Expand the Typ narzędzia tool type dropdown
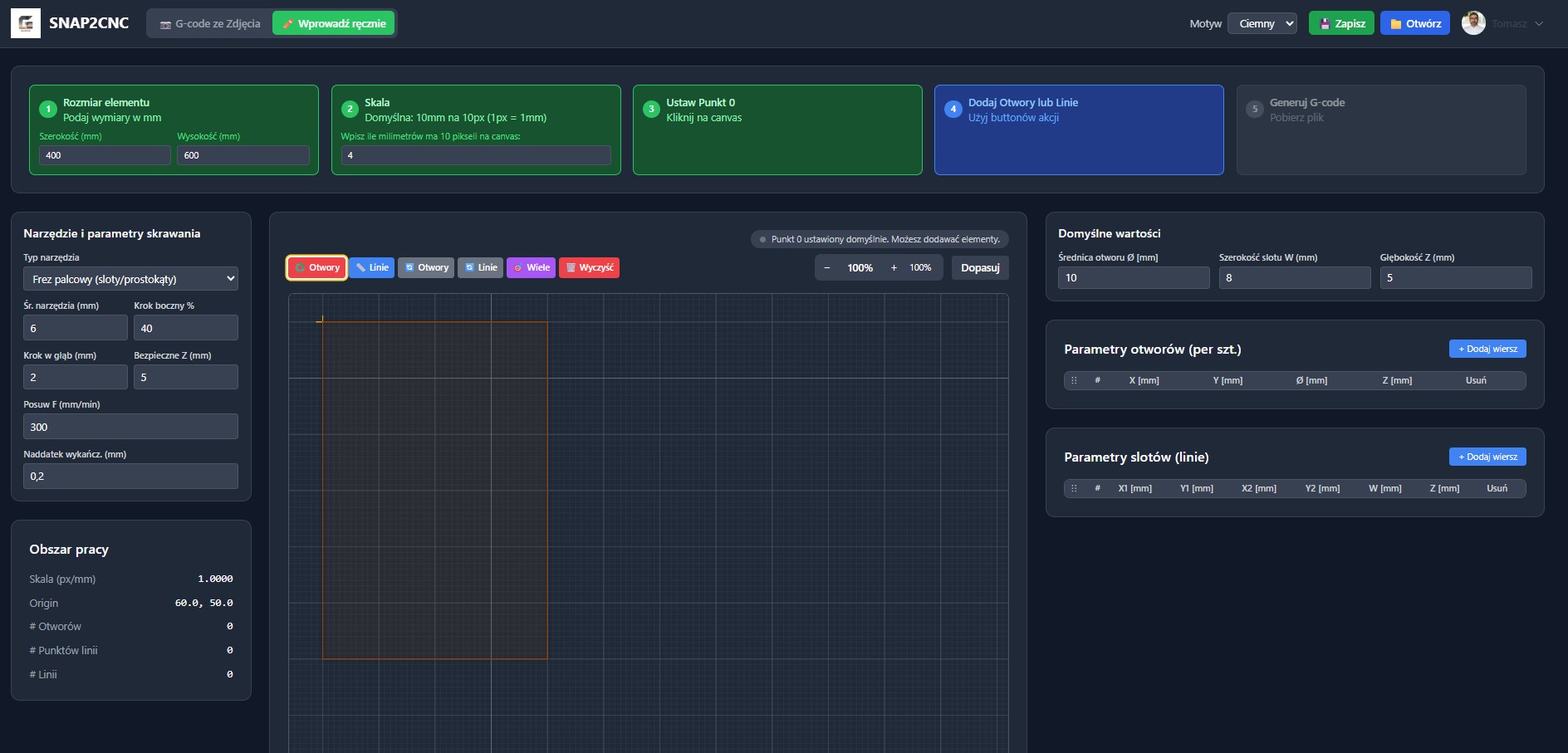Screen dimensions: 1568x753 pos(130,279)
